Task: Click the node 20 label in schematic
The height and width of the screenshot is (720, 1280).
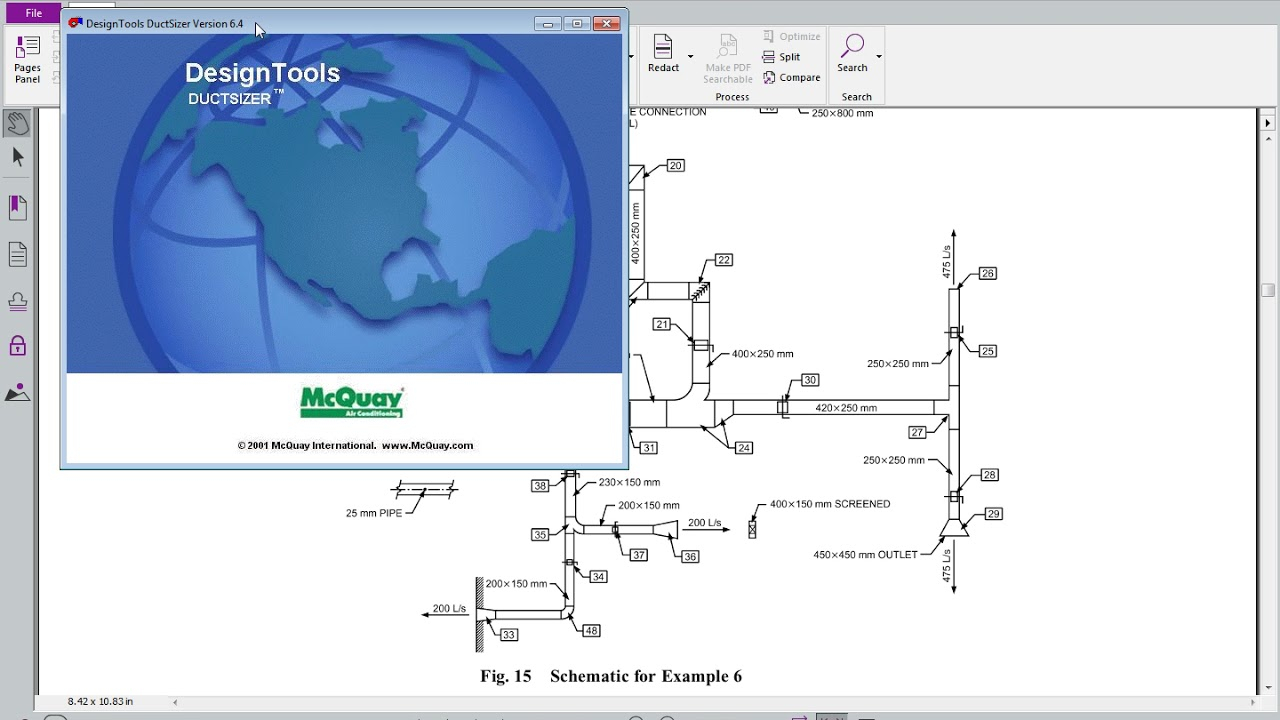Action: tap(675, 166)
